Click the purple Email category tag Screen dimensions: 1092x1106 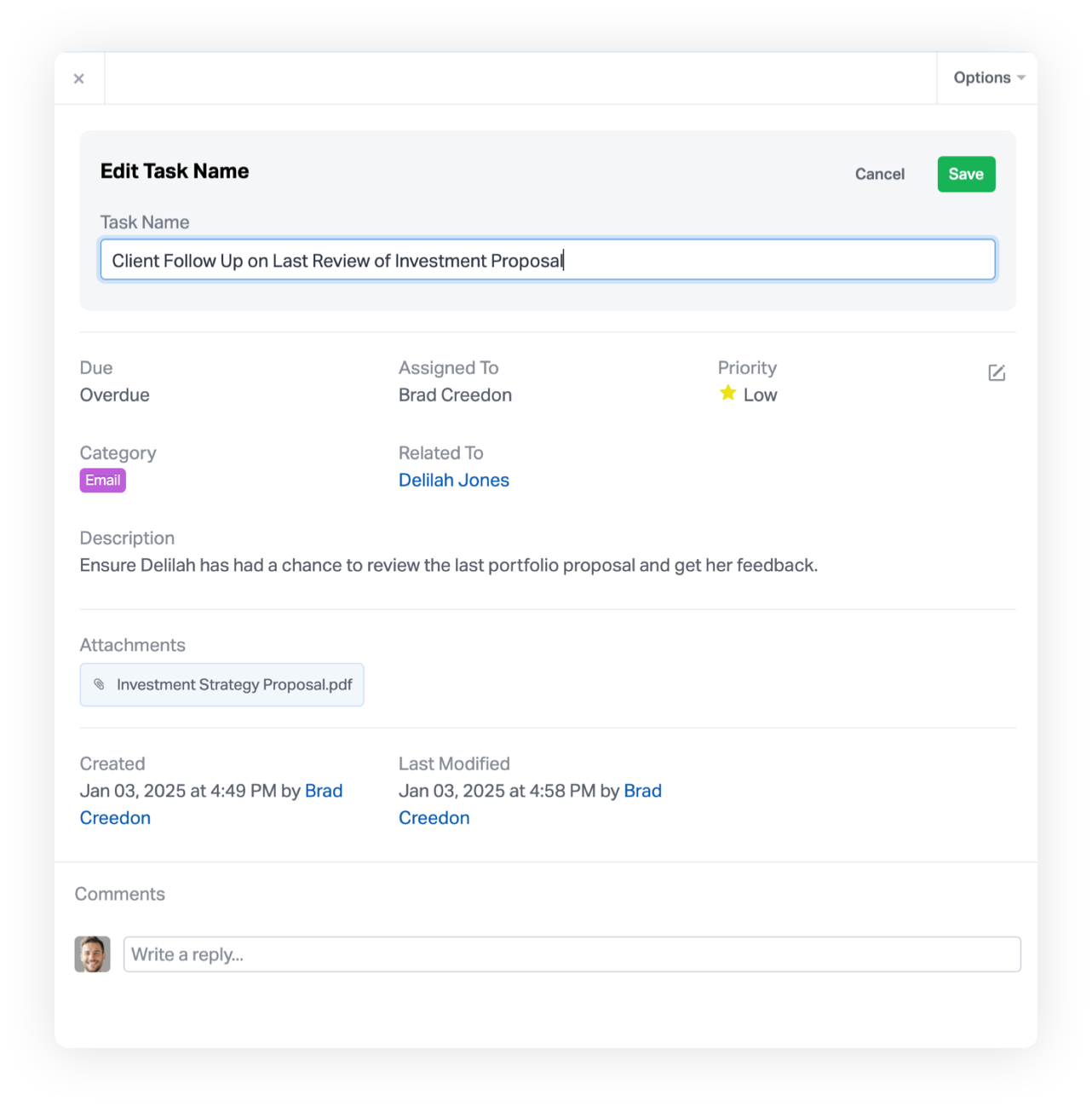click(x=103, y=480)
